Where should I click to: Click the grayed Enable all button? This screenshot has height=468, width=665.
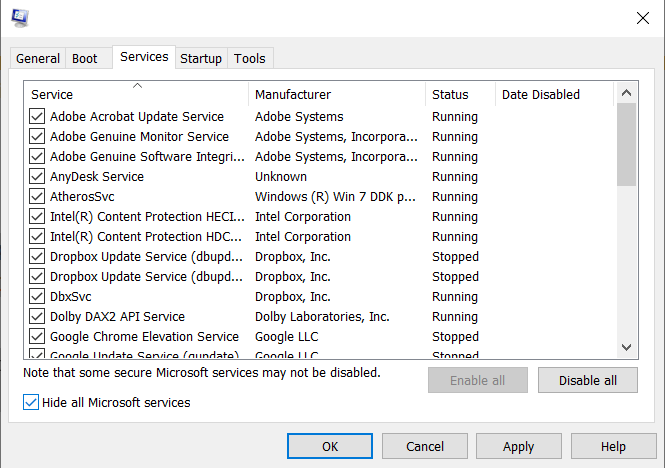tap(478, 380)
